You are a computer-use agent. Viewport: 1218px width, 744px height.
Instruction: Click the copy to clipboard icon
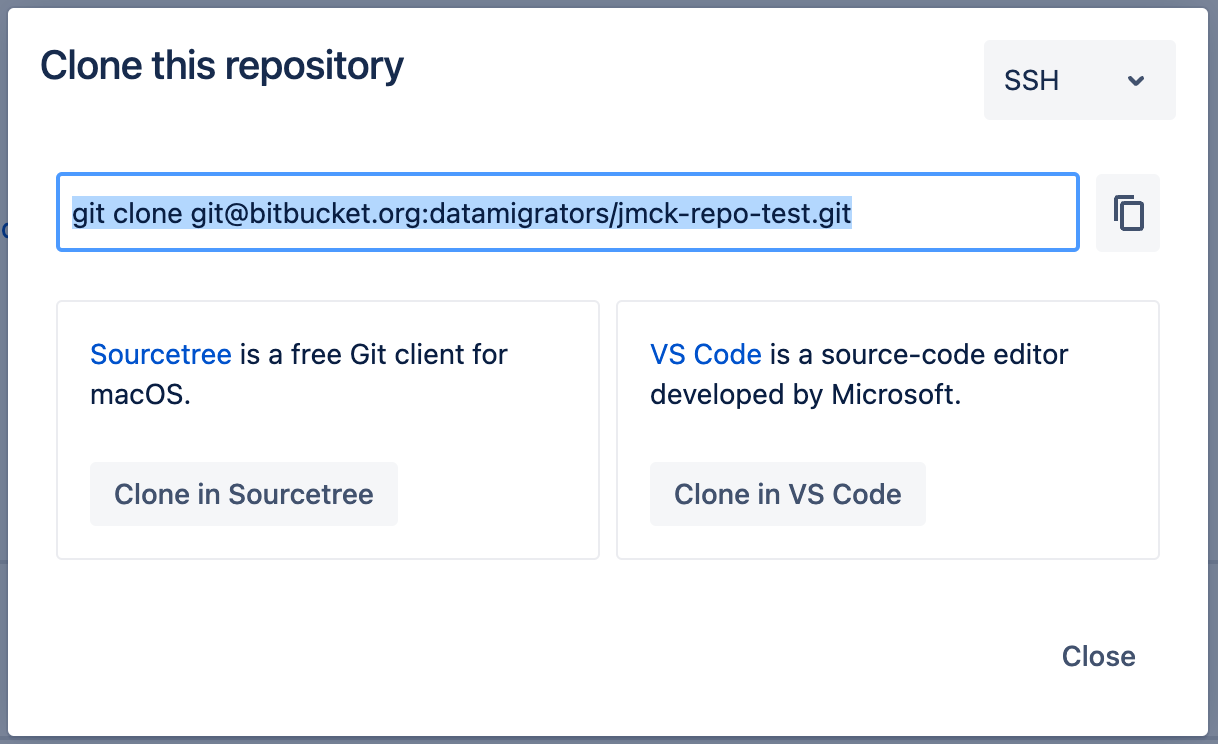(x=1128, y=213)
